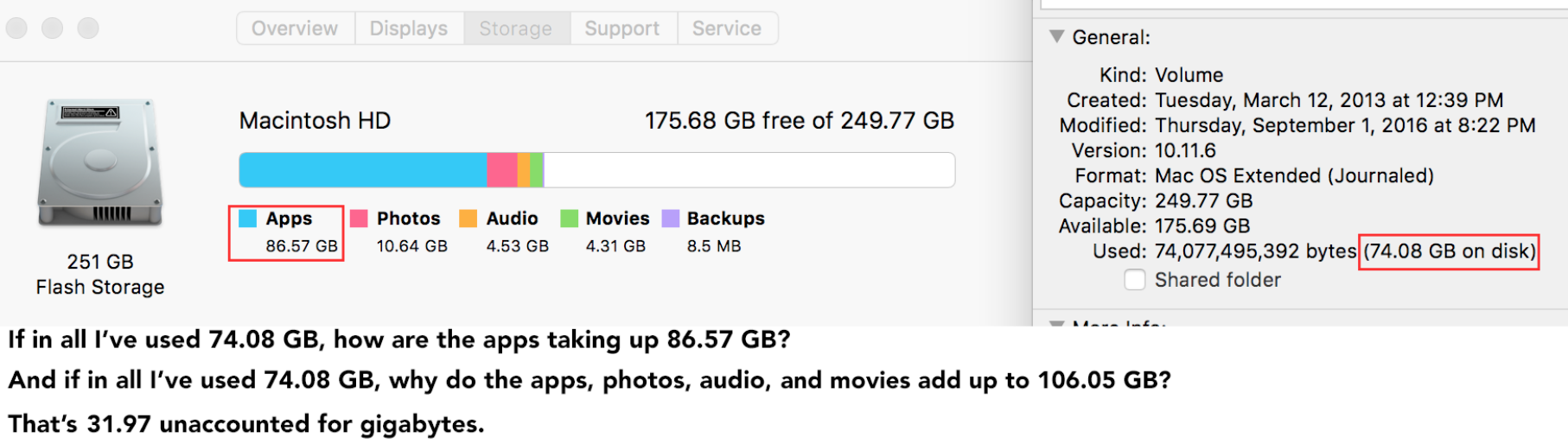Click the pink Photos segment in storage bar
This screenshot has width=1568, height=444.
click(x=502, y=170)
